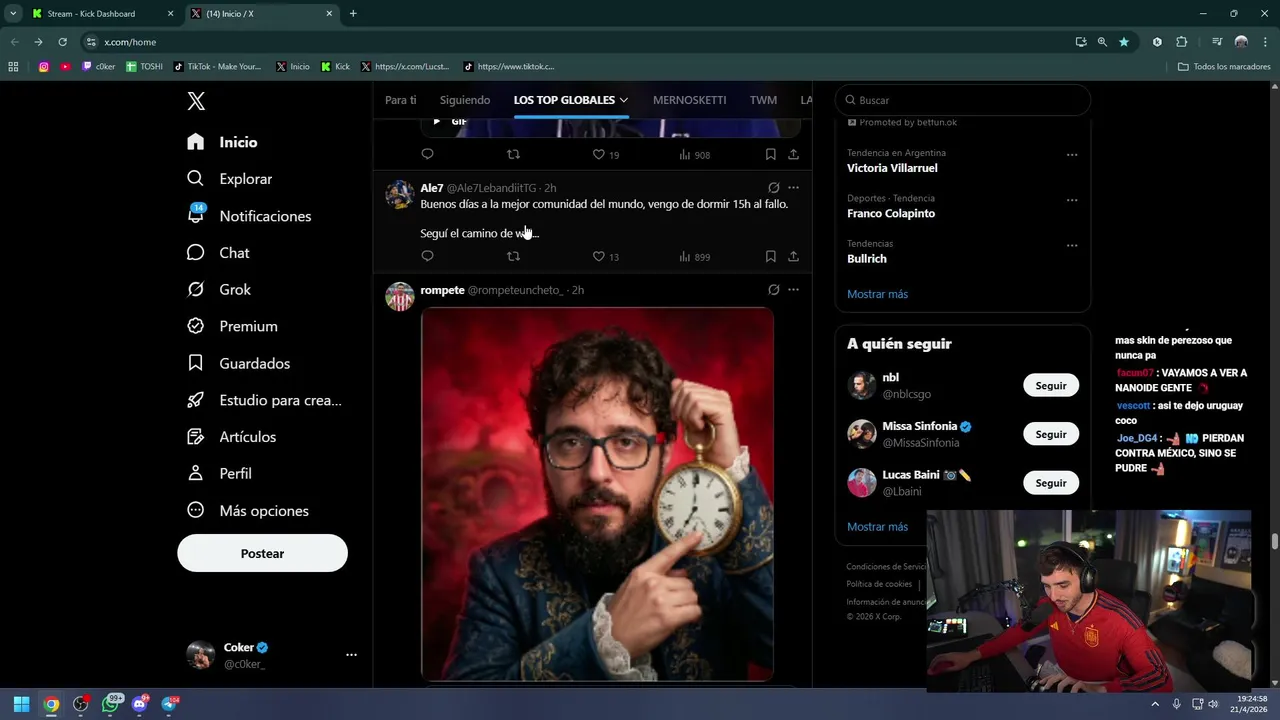Open options for Franco Colapinto trend
The image size is (1280, 720).
[1072, 200]
